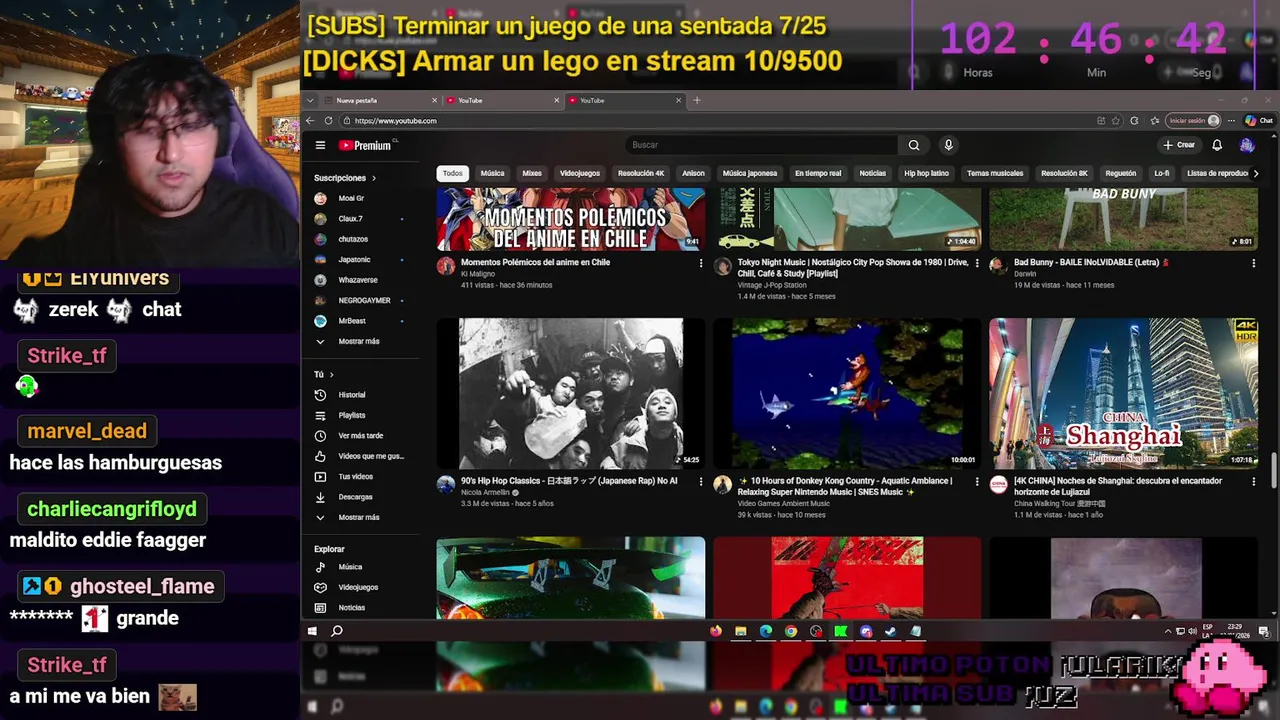Open the Nicola Armellin channel link

tap(485, 493)
